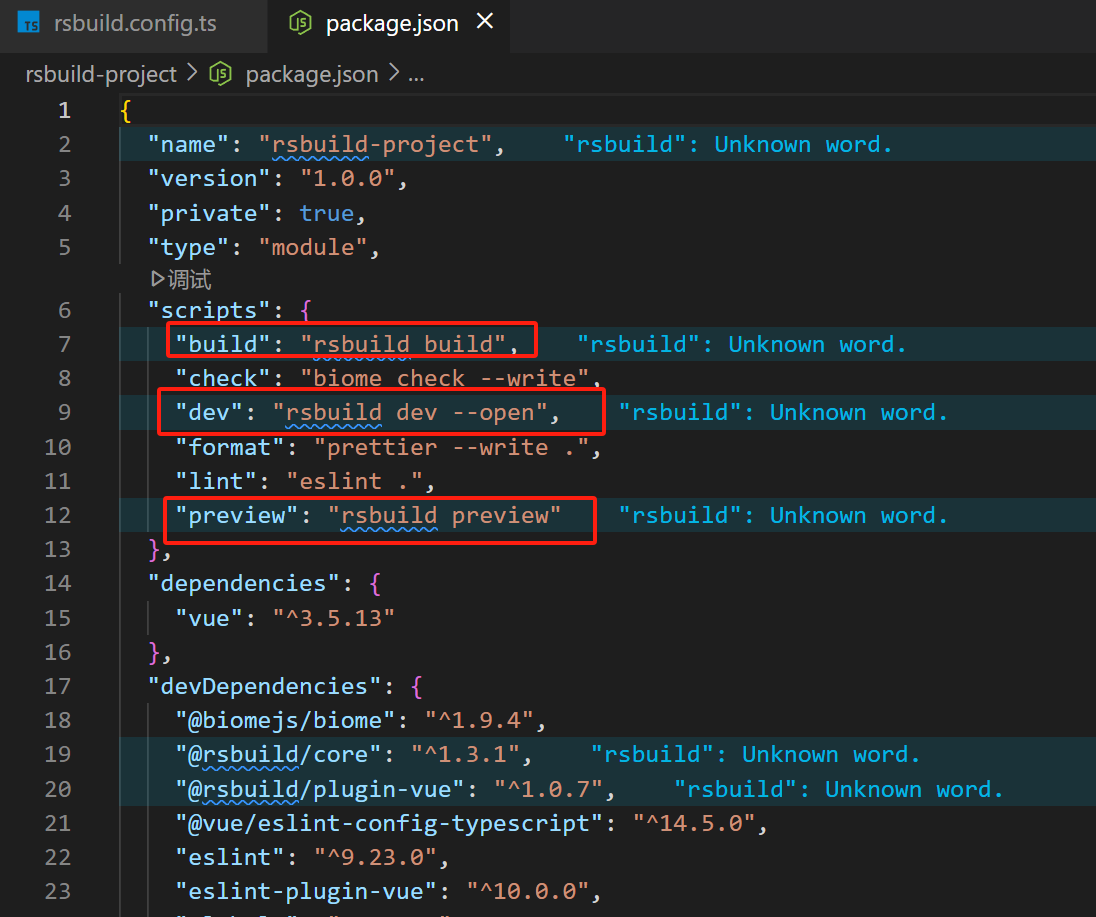Click line number 14 in gutter
Screen dimensions: 1096x917
(58, 584)
